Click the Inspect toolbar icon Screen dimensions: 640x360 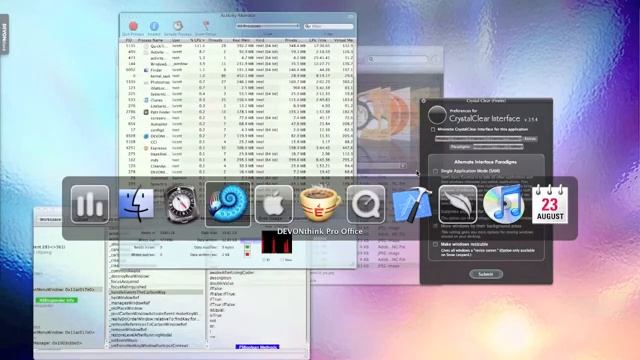coord(154,27)
